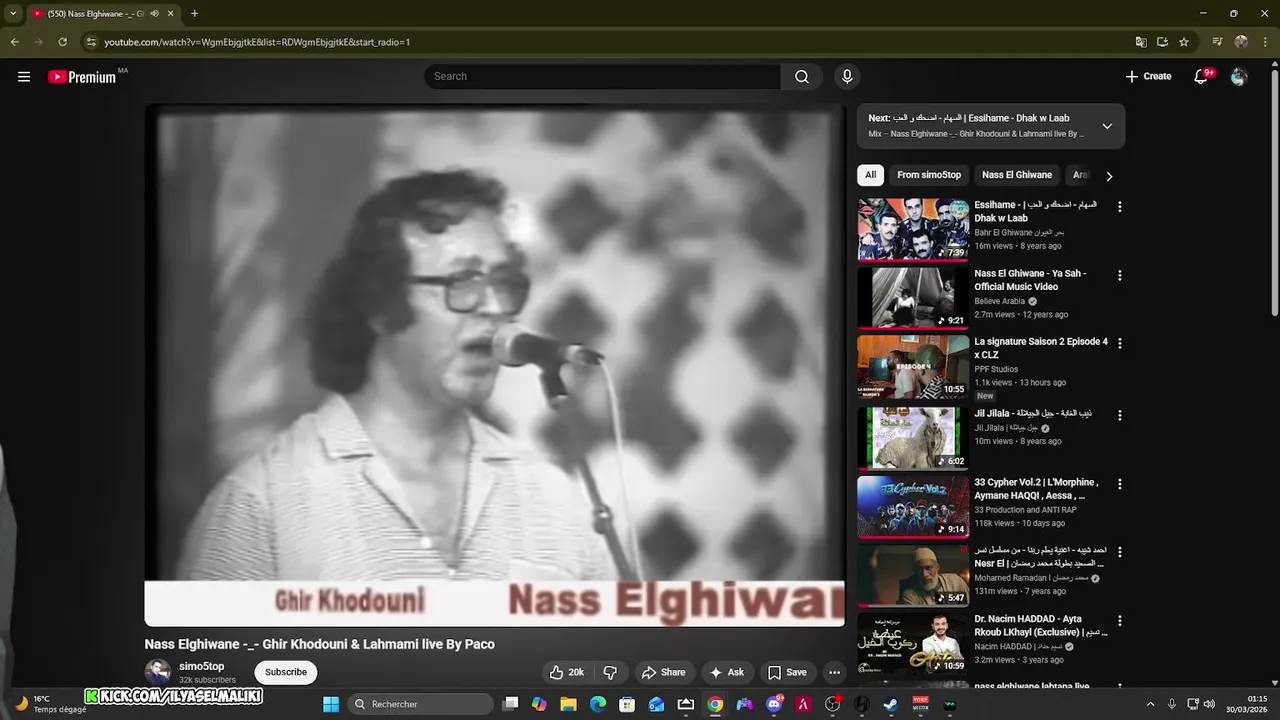Open the tab search dropdown arrow
1280x720 pixels.
[x=13, y=14]
